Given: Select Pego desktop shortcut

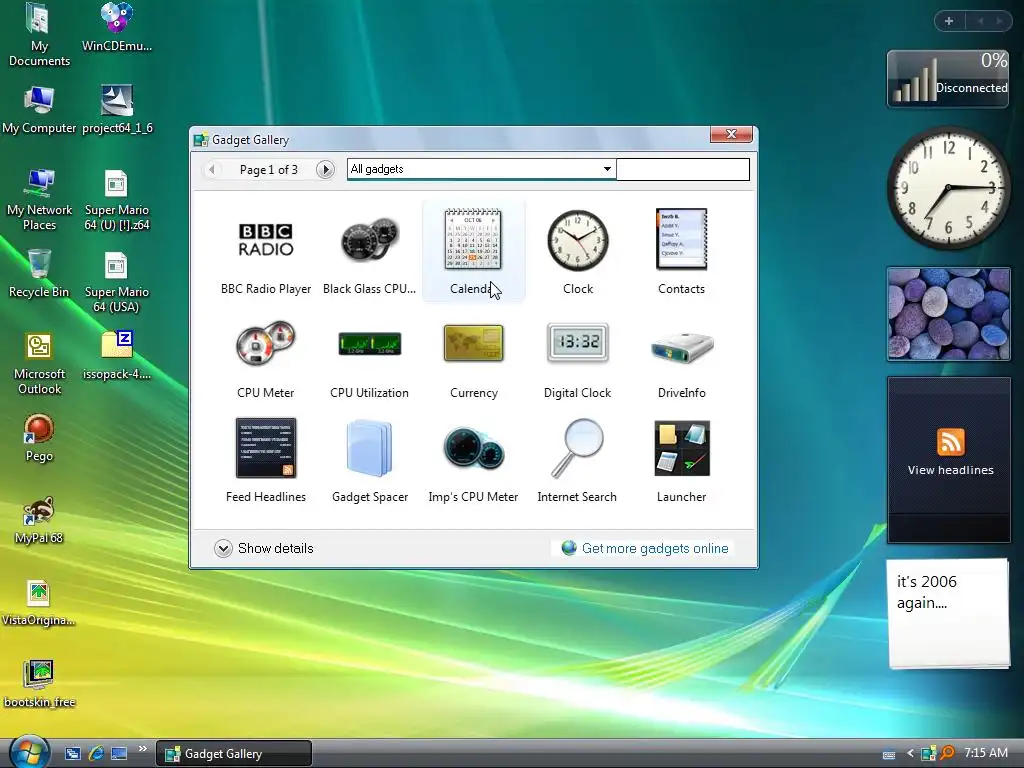Looking at the screenshot, I should 39,438.
